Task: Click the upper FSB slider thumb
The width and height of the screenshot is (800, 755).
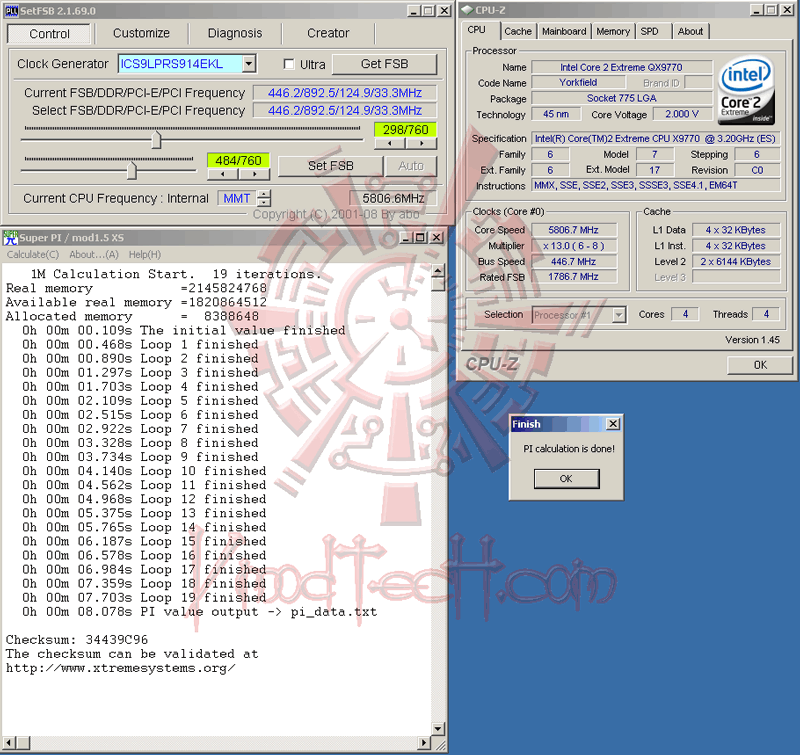Action: (x=157, y=139)
